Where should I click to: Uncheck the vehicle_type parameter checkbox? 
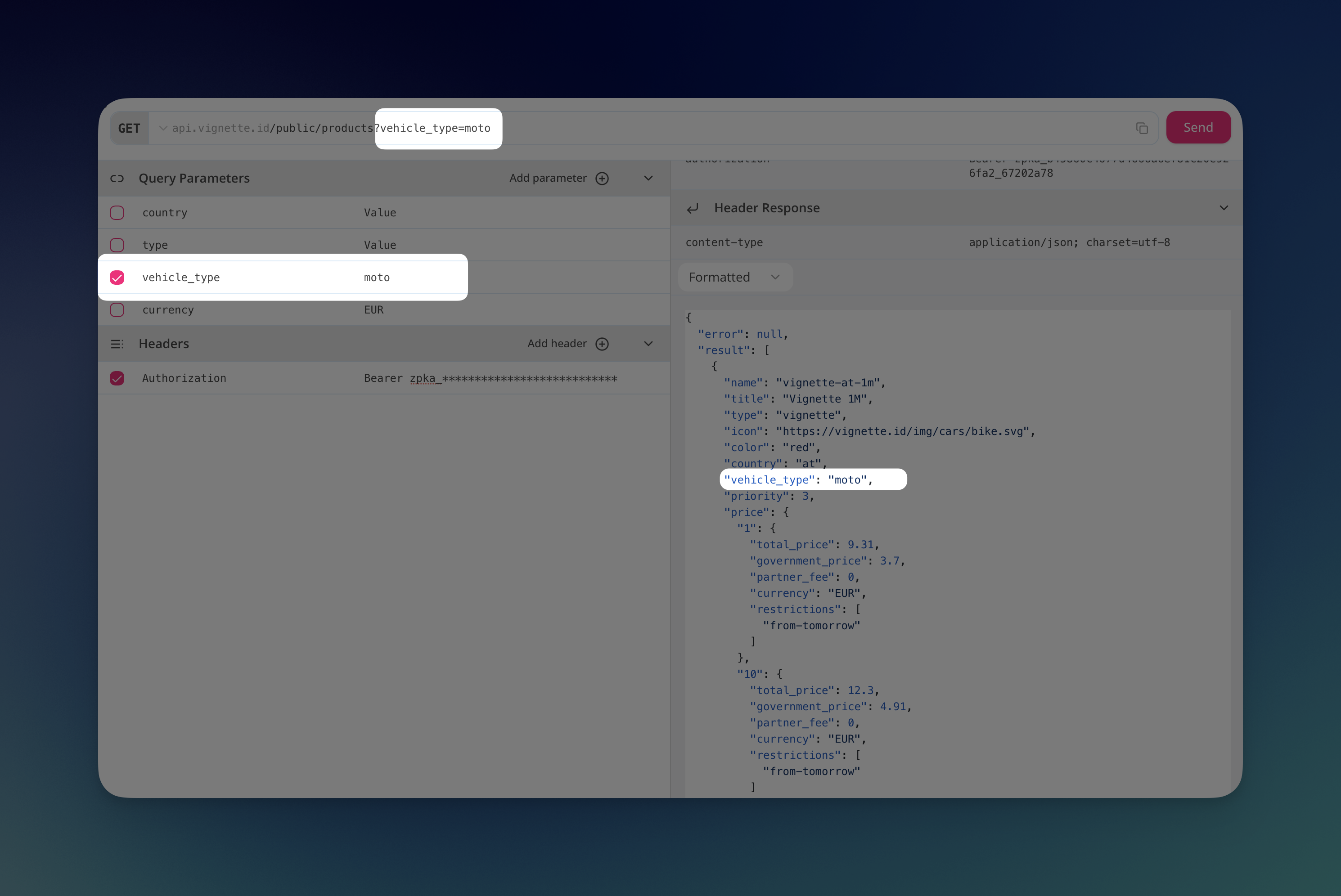[x=117, y=278]
